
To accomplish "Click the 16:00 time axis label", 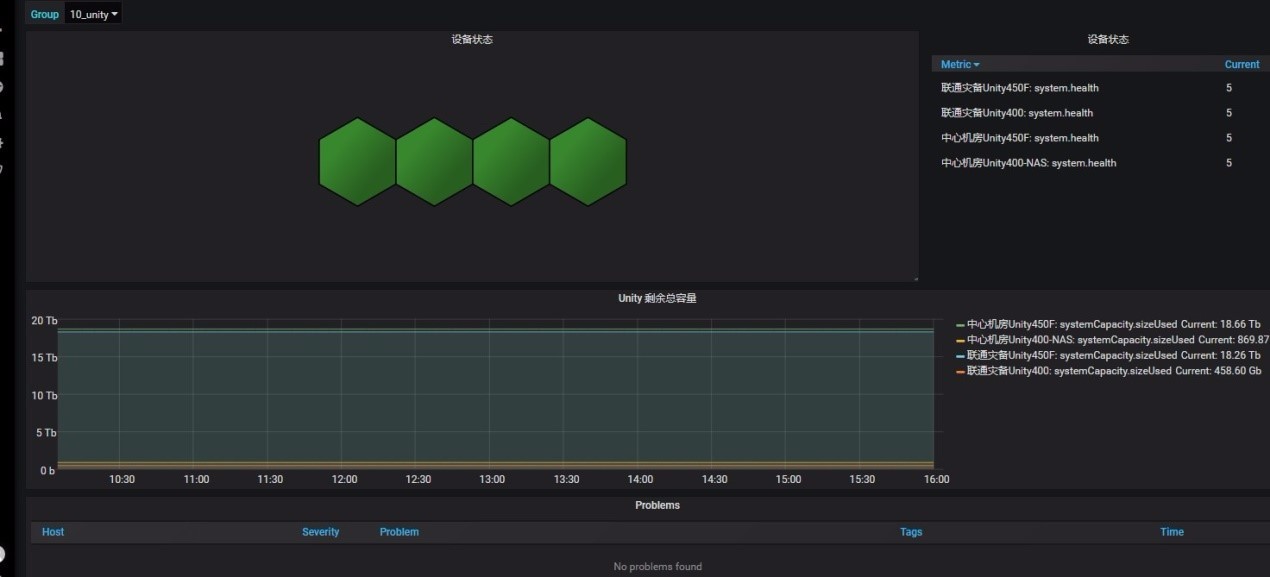I will (936, 479).
